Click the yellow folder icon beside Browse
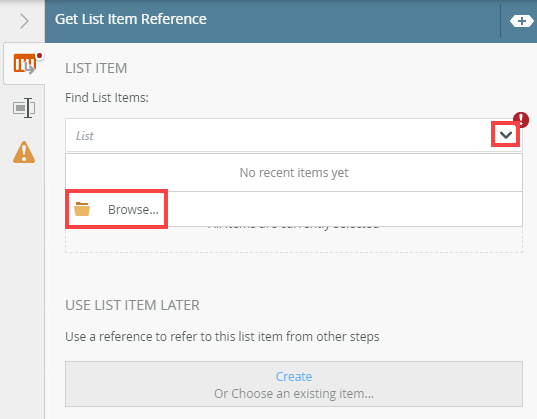 coord(82,209)
